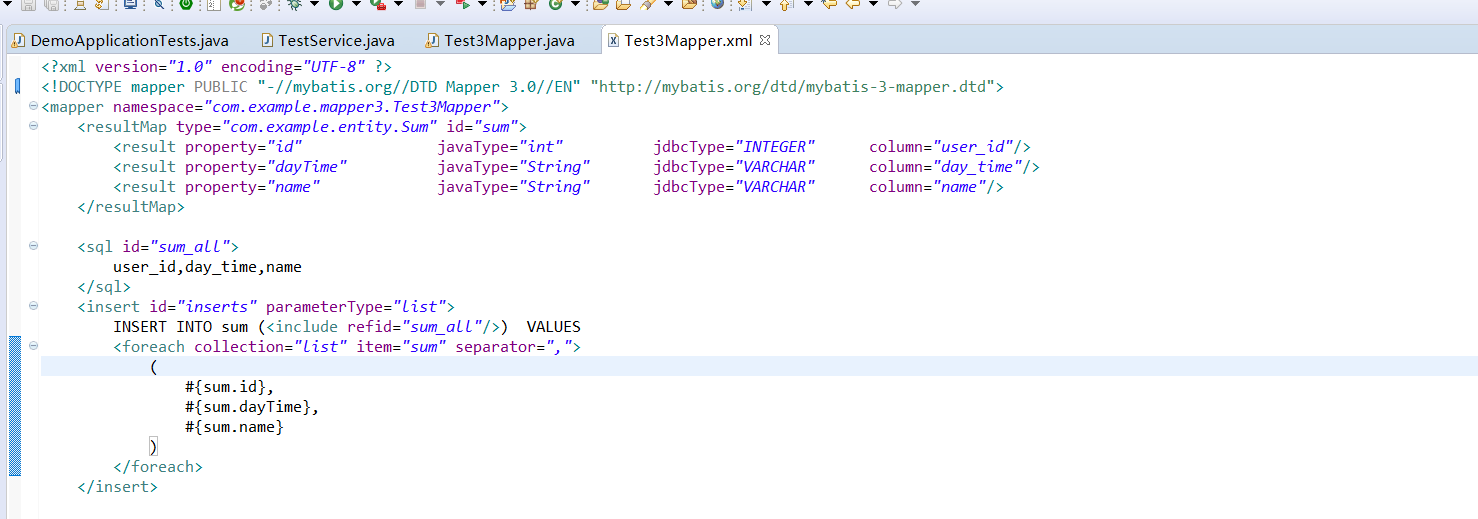
Task: Collapse the sql sum_all fold marker
Action: 34,246
